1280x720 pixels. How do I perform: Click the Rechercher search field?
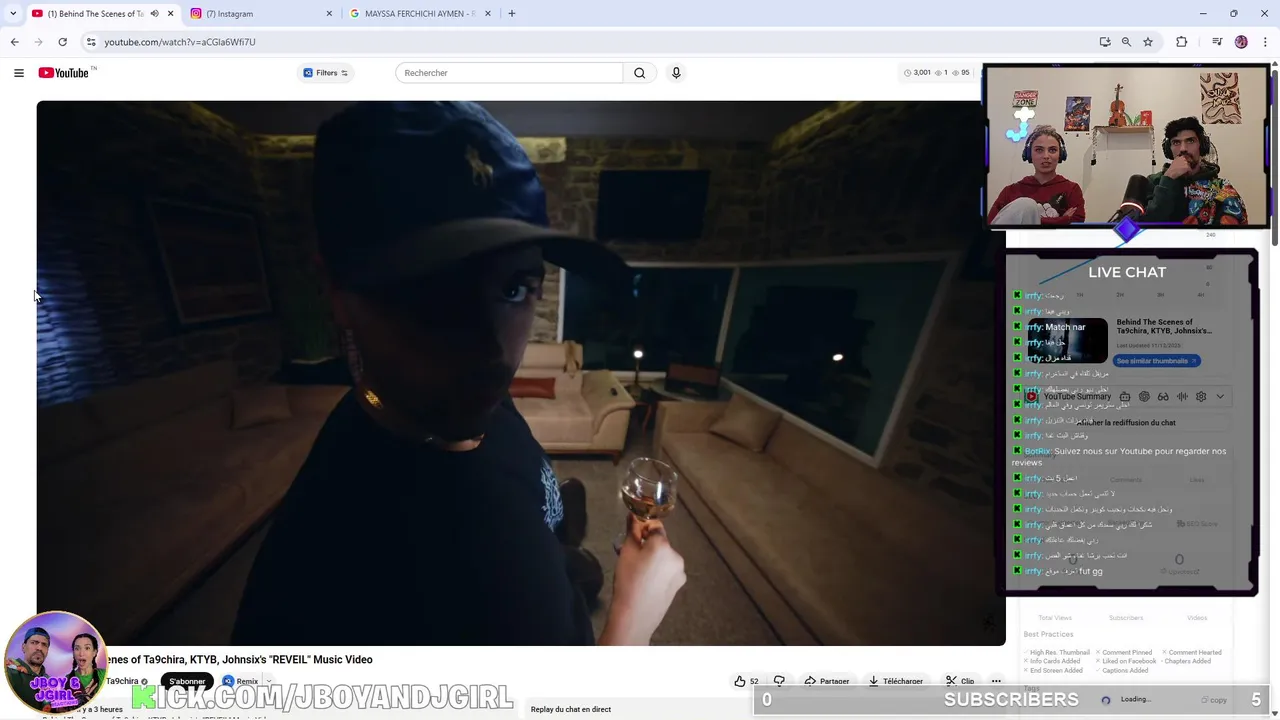tap(509, 73)
